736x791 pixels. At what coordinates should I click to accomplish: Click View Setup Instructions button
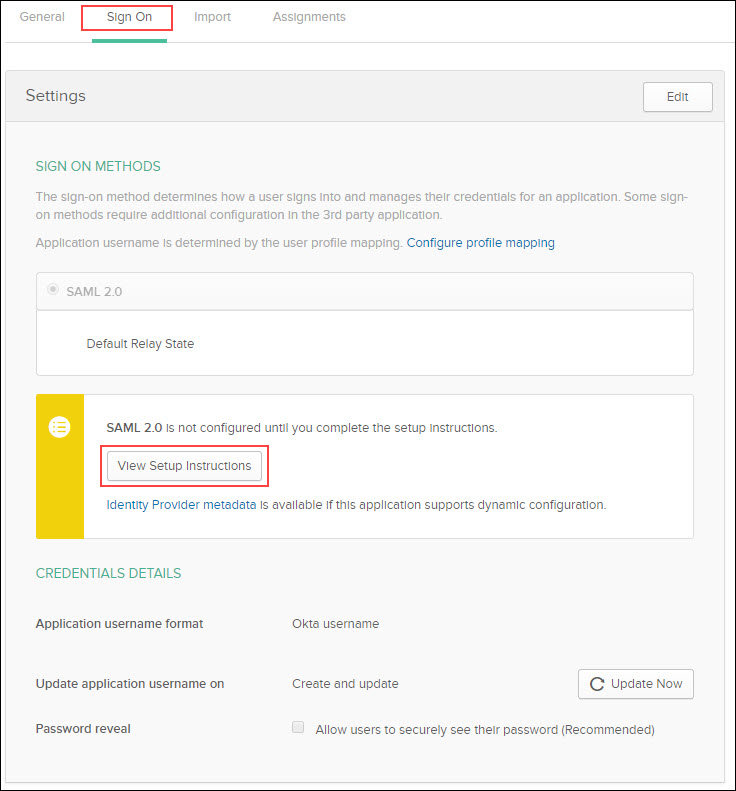(x=184, y=466)
